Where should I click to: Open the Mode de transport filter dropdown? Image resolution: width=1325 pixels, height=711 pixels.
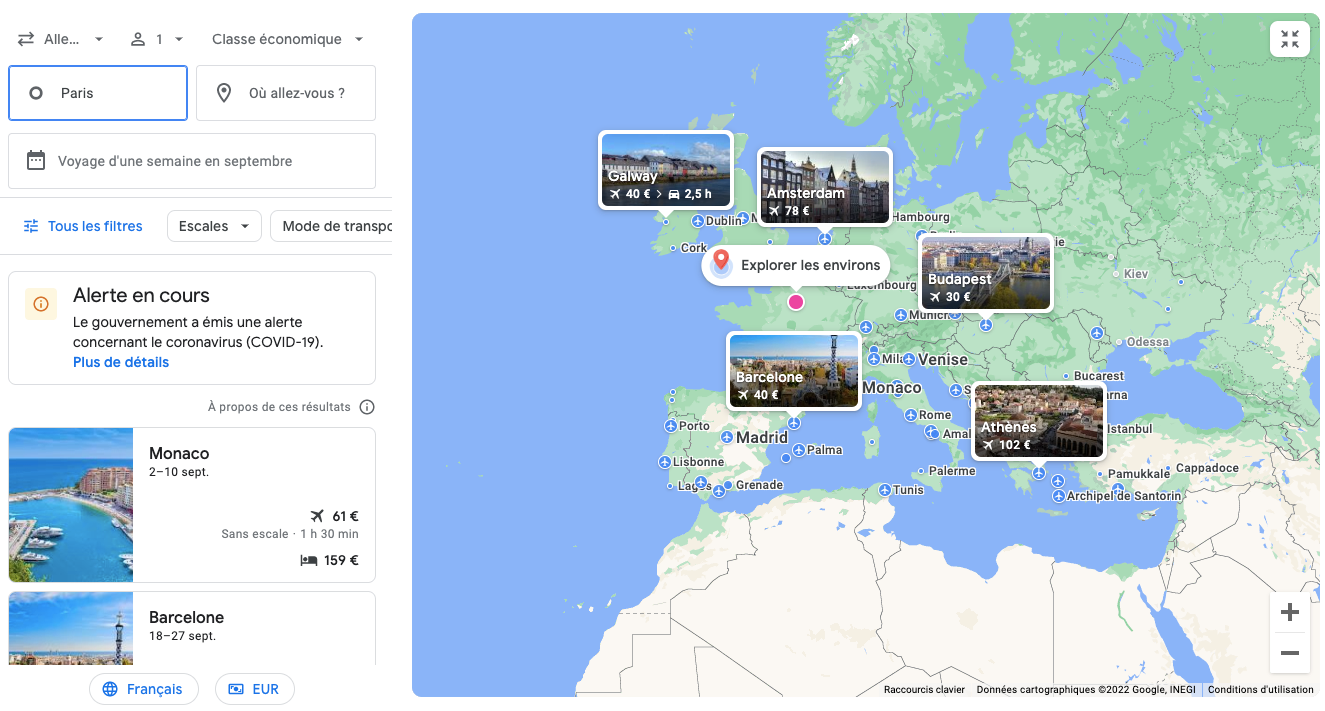tap(331, 226)
